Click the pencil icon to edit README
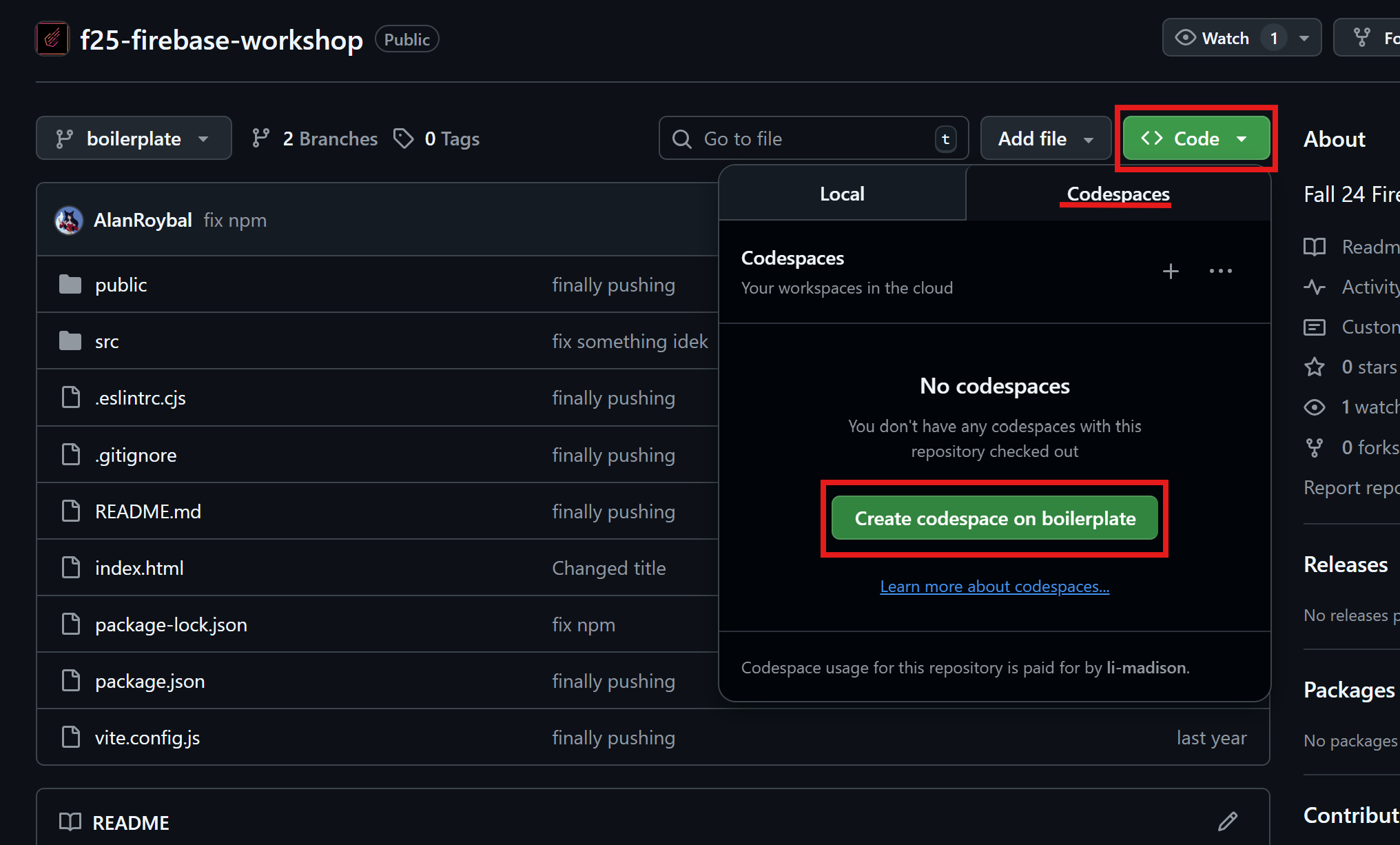1400x845 pixels. pos(1227,822)
